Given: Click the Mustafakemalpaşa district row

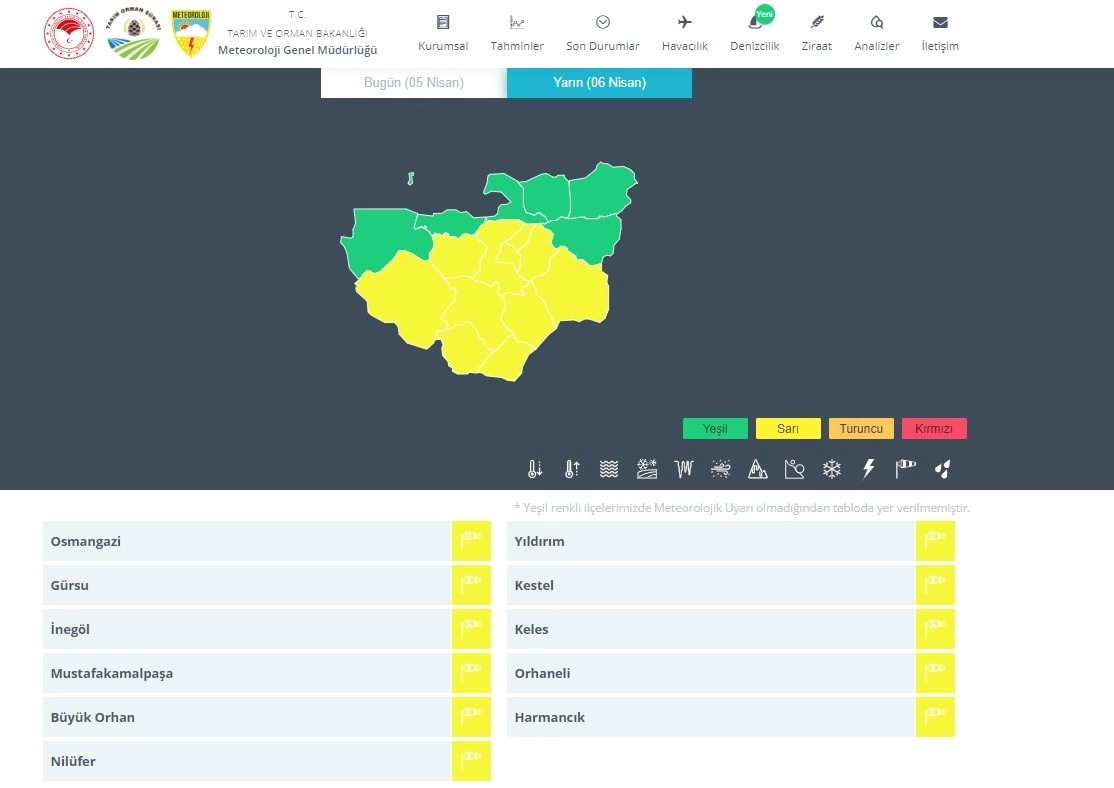Looking at the screenshot, I should [x=246, y=673].
